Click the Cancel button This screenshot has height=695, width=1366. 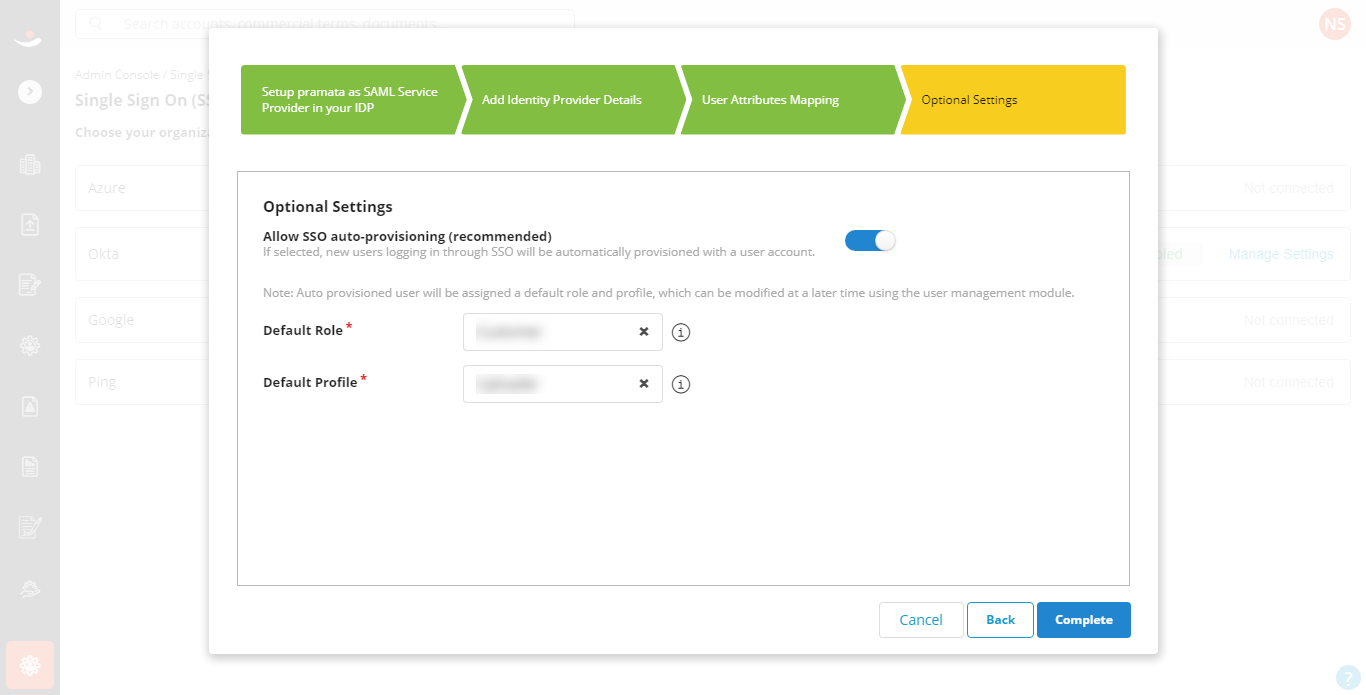coord(921,620)
